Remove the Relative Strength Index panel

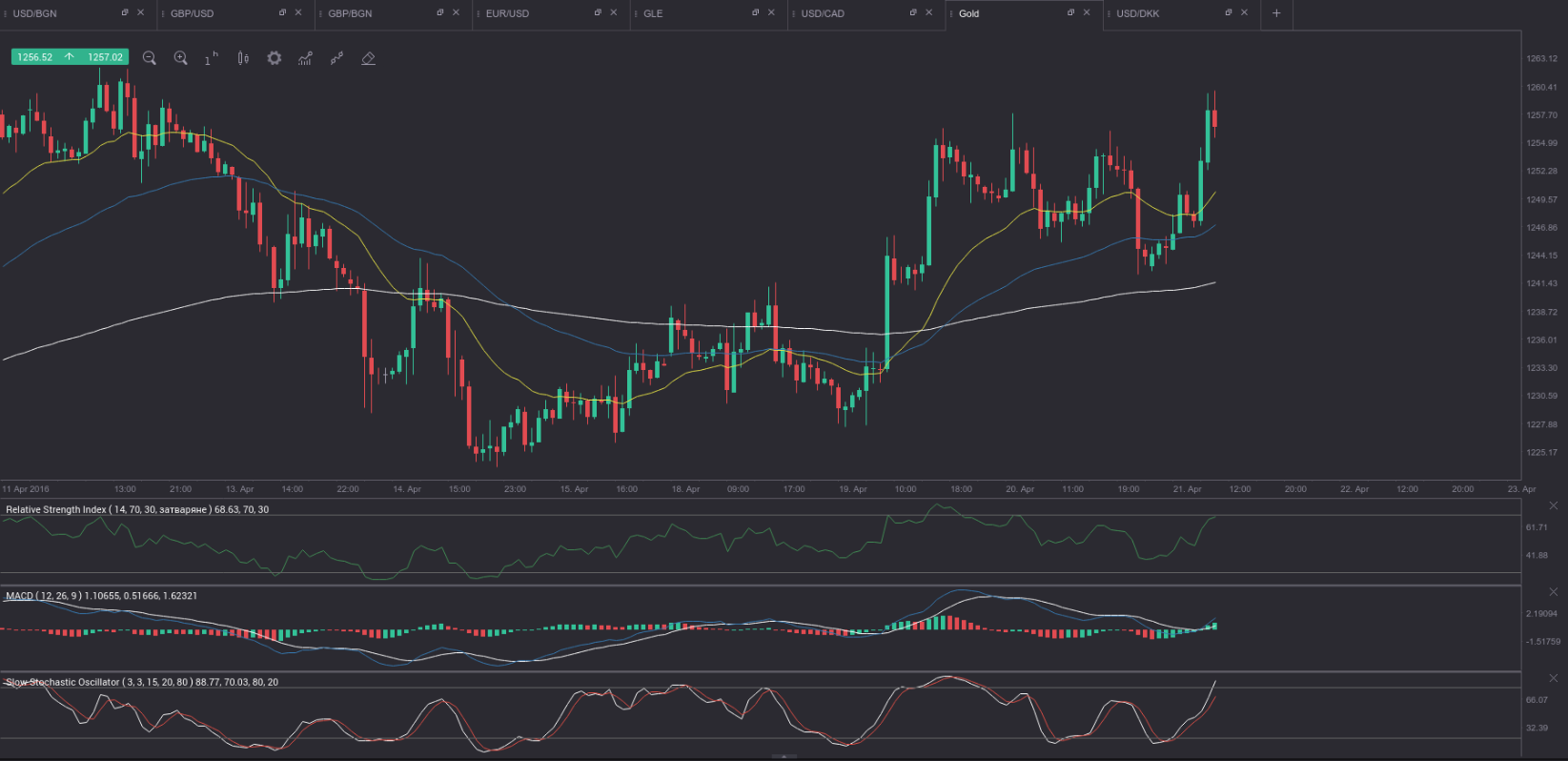point(1553,505)
